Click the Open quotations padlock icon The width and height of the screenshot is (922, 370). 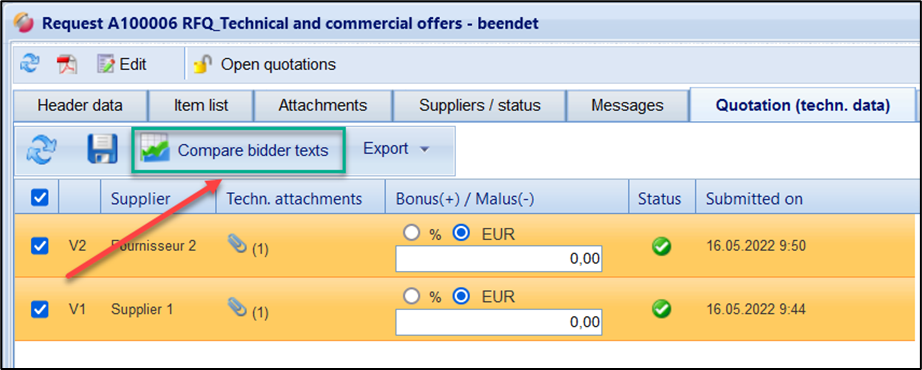click(x=203, y=64)
